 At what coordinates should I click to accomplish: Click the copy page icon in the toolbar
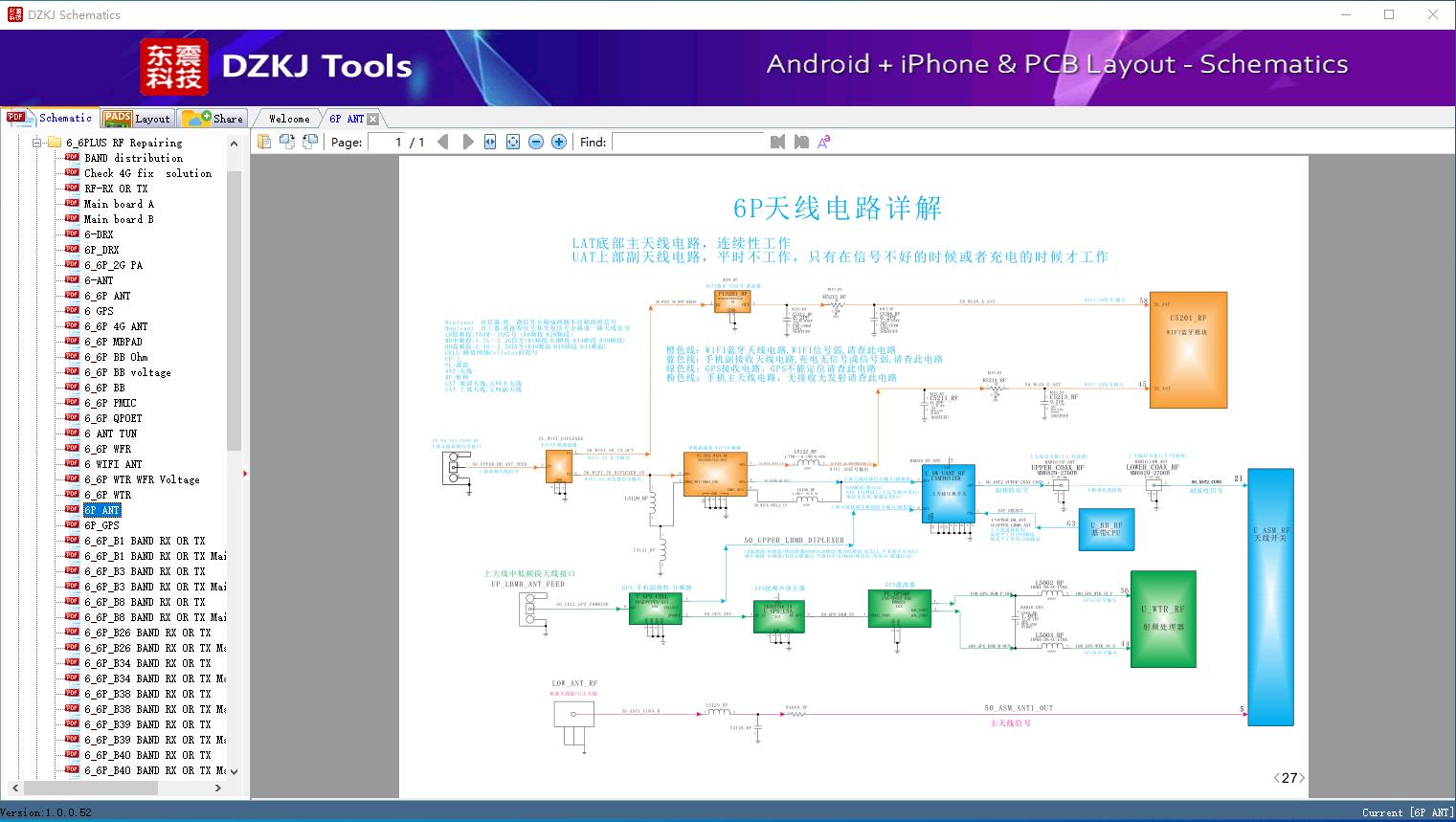point(263,142)
